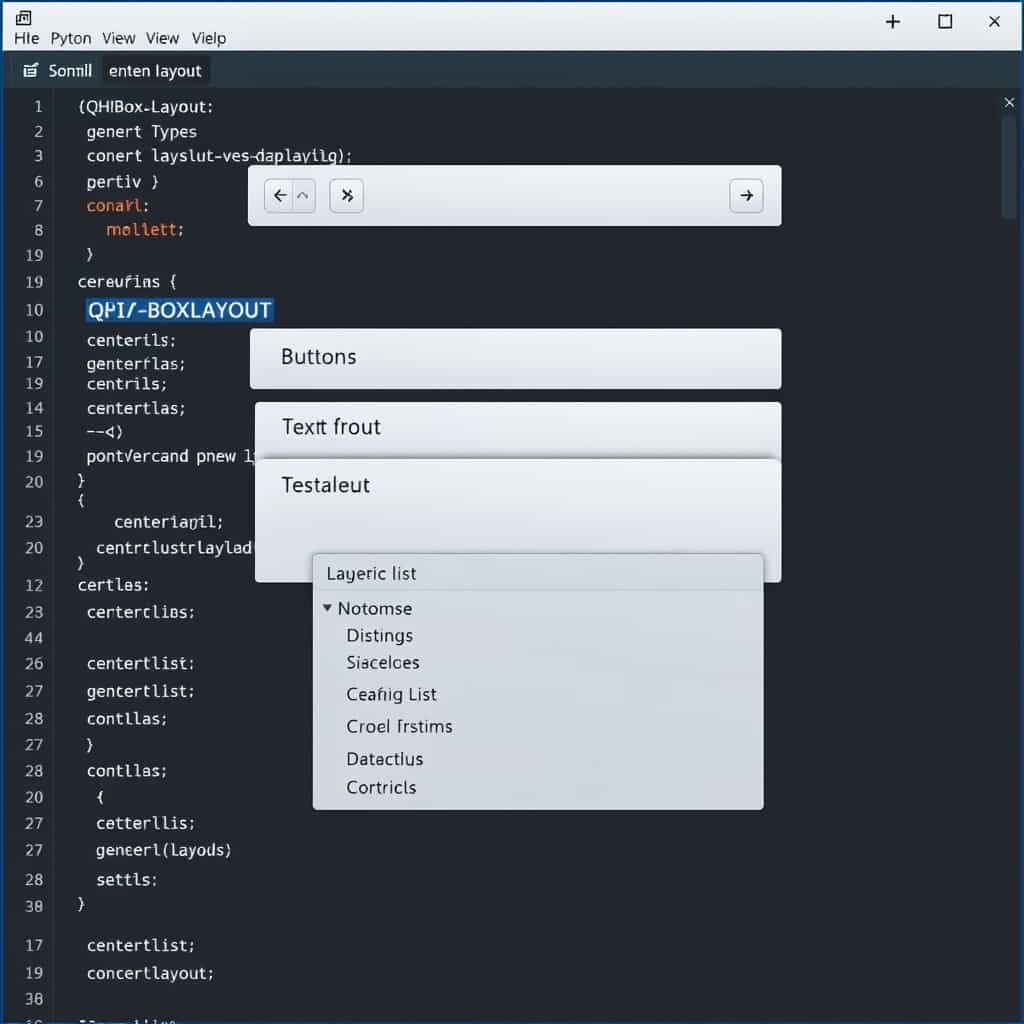The height and width of the screenshot is (1024, 1024).
Task: Click the highlighted QPI/-BOXLAYOUT text
Action: pyautogui.click(x=180, y=310)
